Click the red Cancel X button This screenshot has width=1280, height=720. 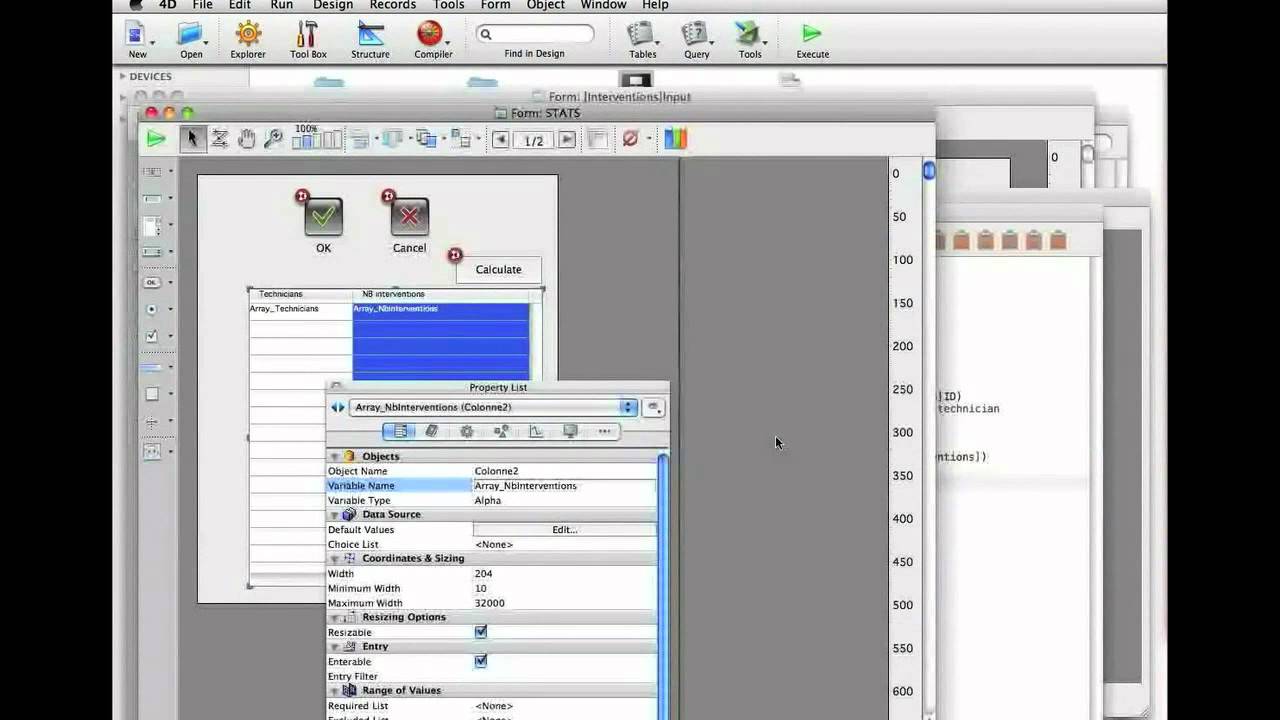pyautogui.click(x=409, y=217)
